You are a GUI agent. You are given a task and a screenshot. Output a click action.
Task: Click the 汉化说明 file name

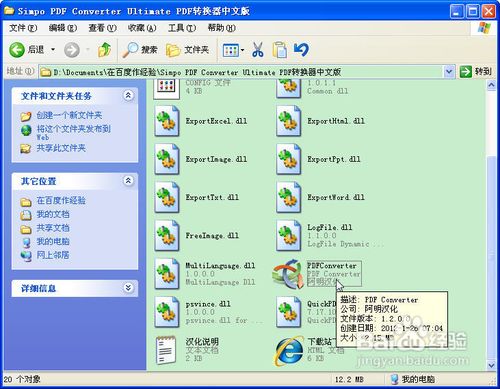click(202, 342)
